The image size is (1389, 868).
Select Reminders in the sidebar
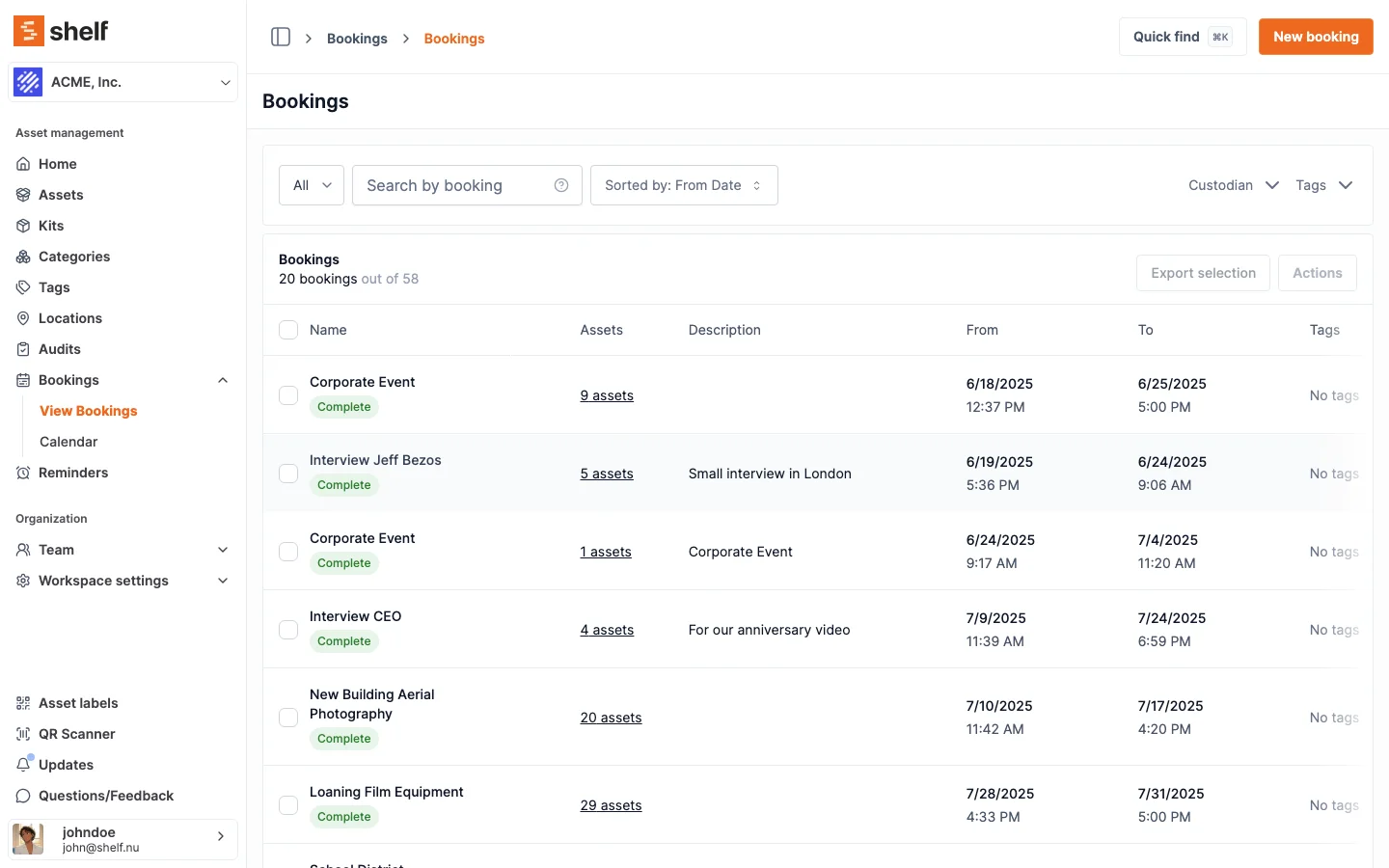tap(72, 473)
